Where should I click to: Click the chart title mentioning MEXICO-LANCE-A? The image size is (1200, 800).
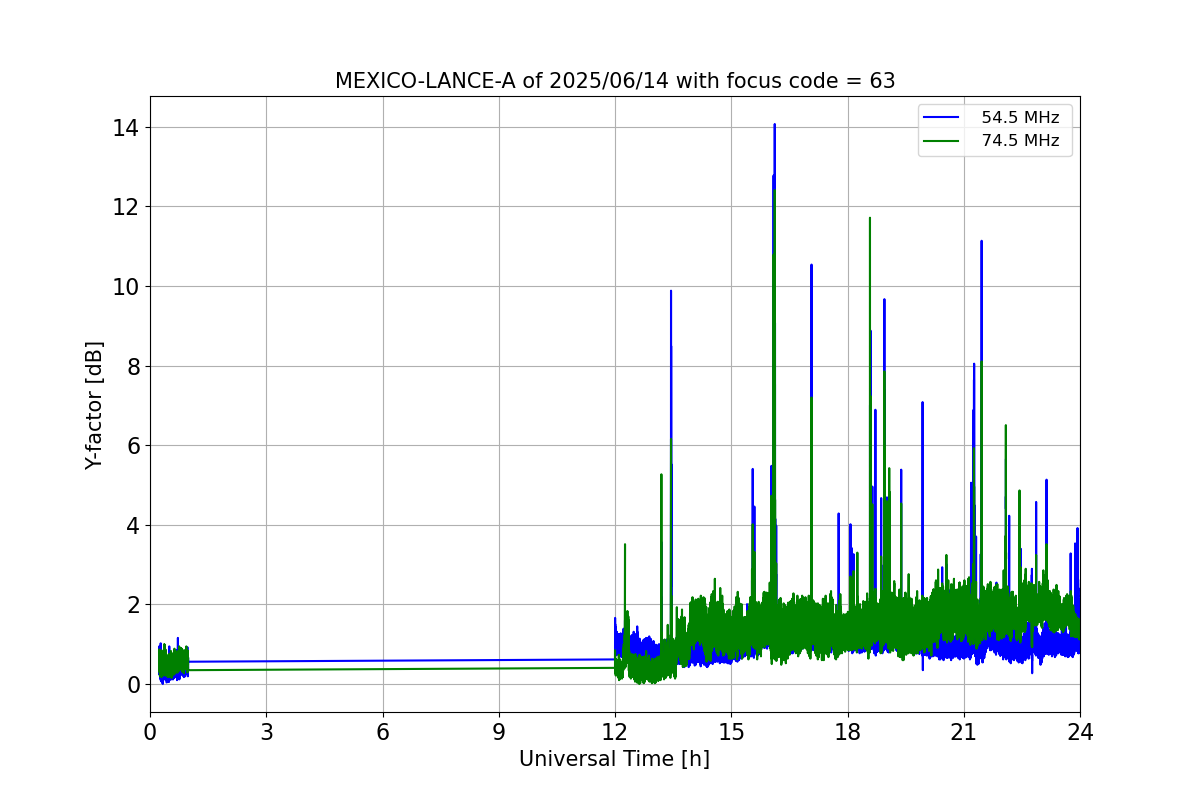615,81
